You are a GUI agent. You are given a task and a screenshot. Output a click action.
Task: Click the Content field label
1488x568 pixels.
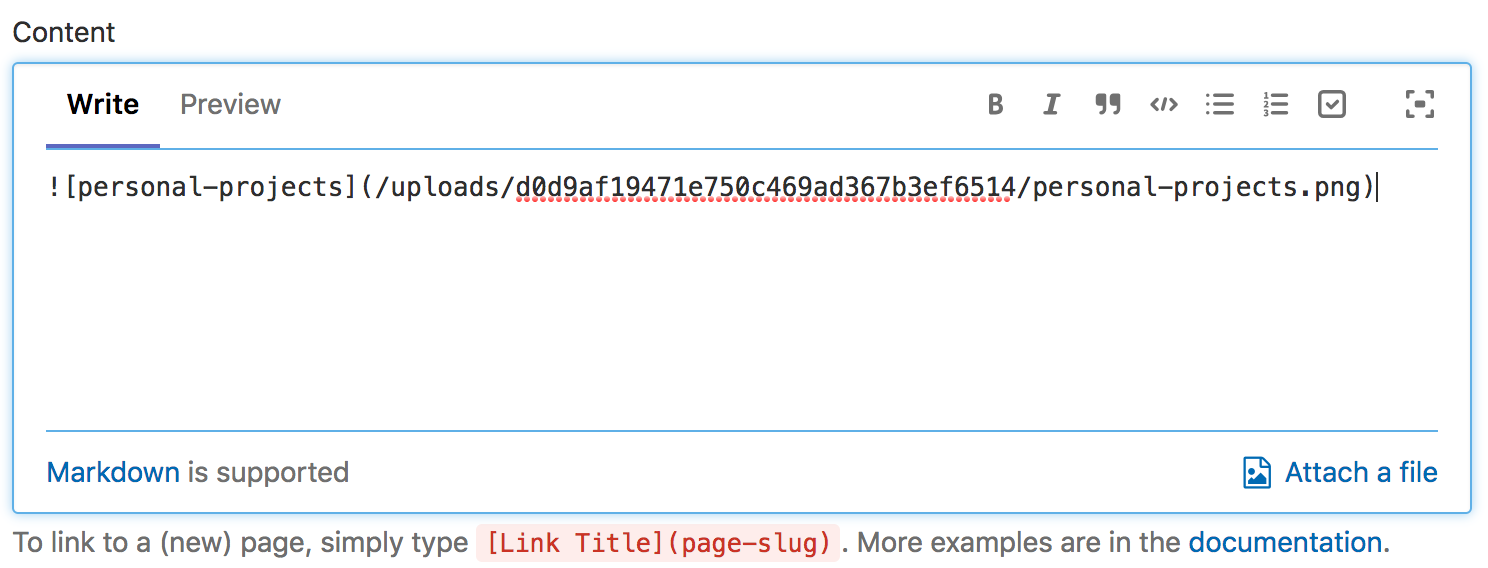coord(64,32)
